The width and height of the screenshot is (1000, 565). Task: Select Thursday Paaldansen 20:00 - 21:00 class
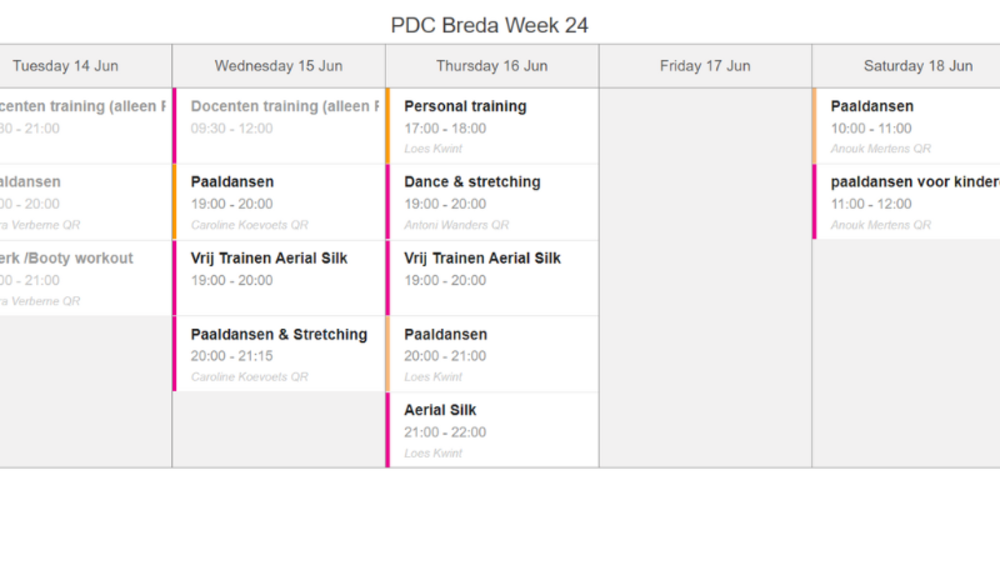[492, 354]
